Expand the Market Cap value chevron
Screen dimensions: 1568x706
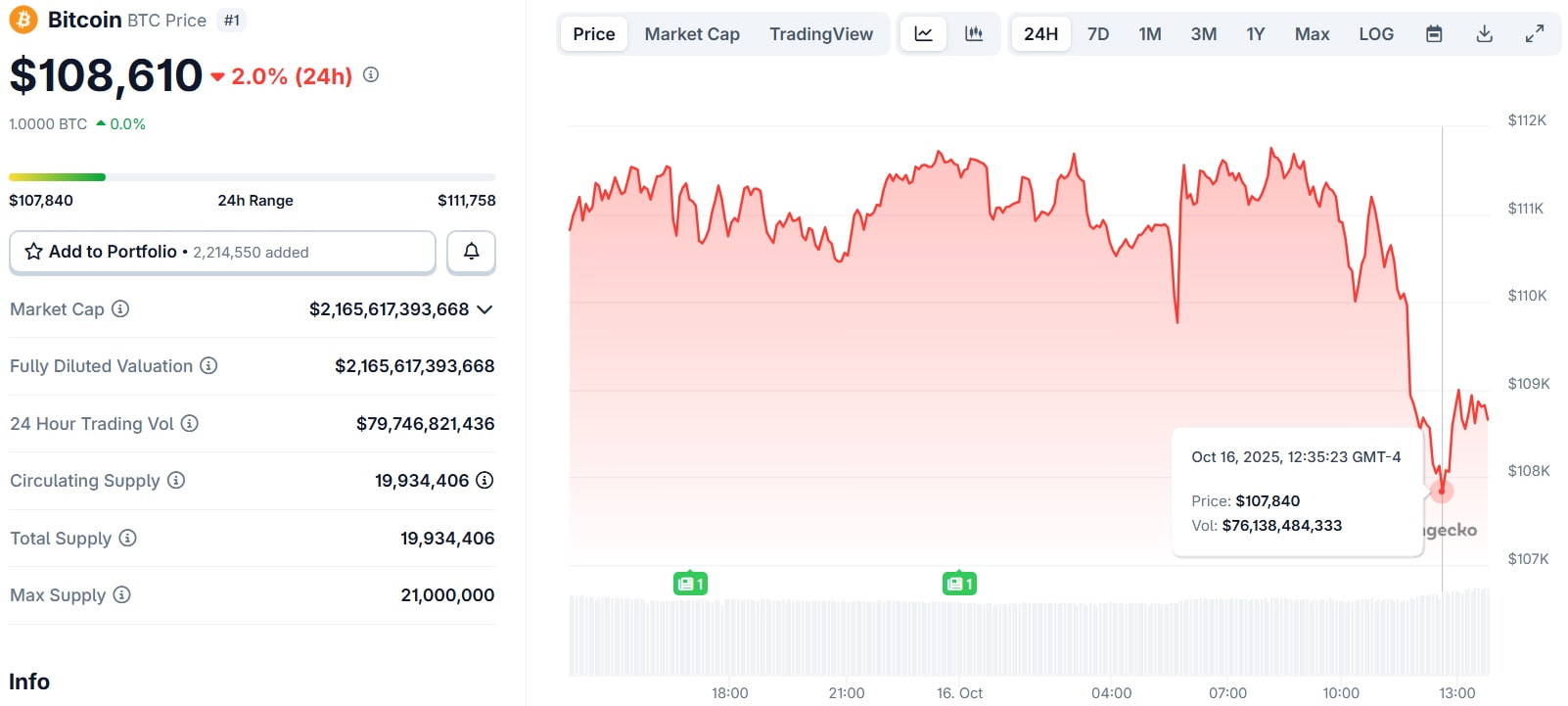pos(484,309)
